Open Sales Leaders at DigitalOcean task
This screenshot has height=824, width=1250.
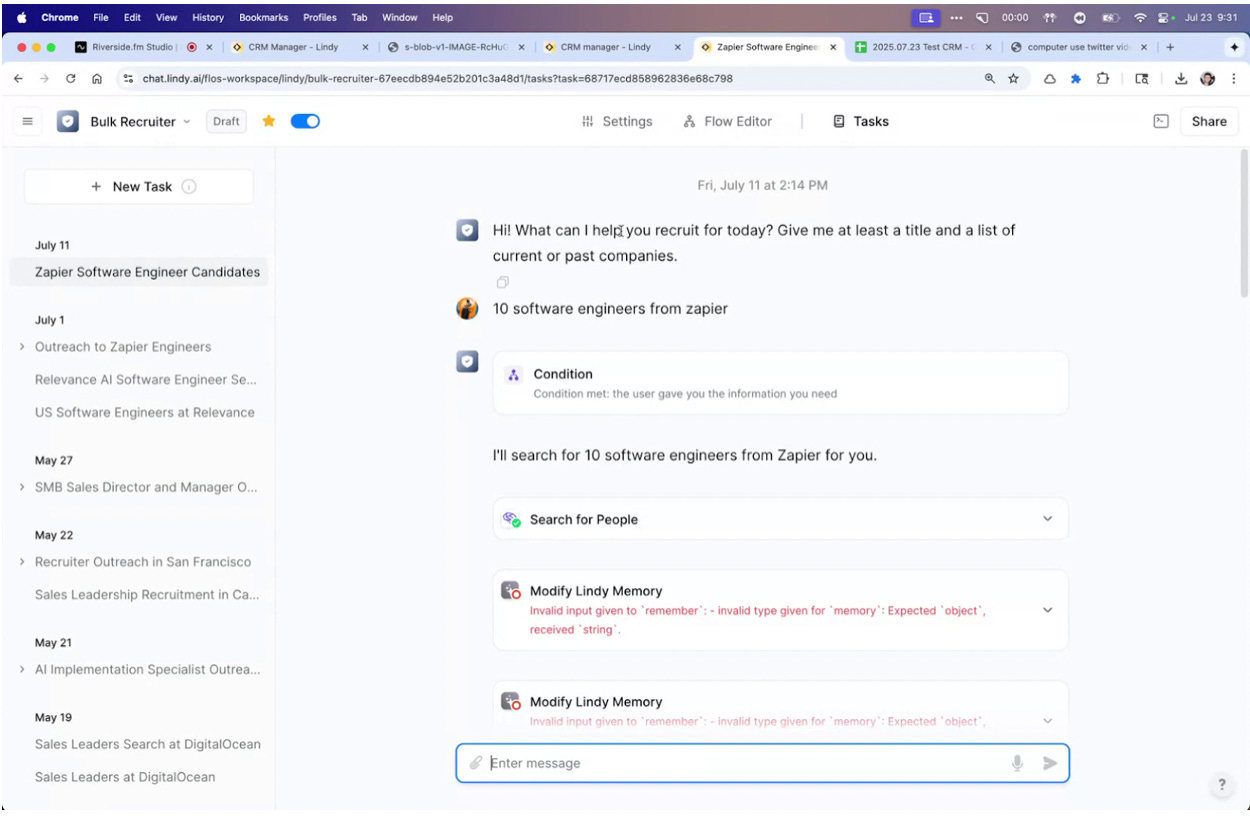click(x=125, y=777)
